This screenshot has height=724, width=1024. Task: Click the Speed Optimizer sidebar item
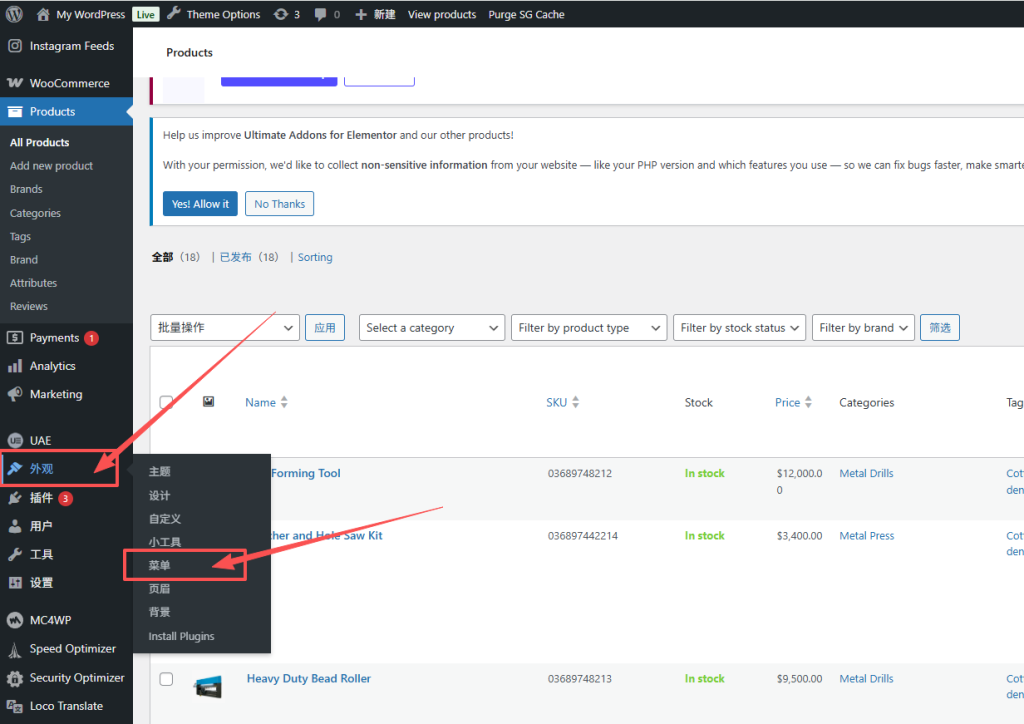[x=72, y=649]
